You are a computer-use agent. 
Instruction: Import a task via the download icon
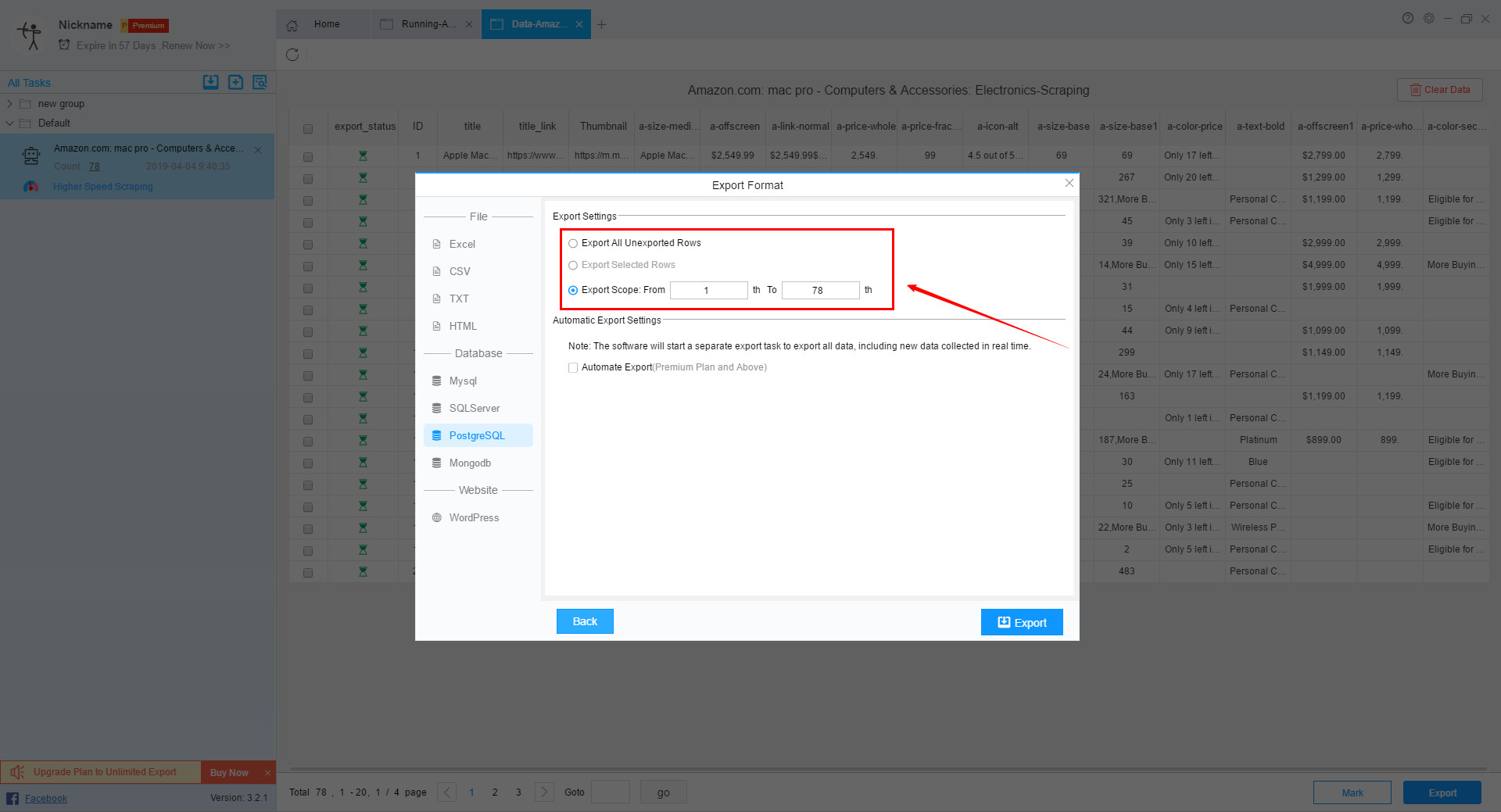click(x=210, y=81)
